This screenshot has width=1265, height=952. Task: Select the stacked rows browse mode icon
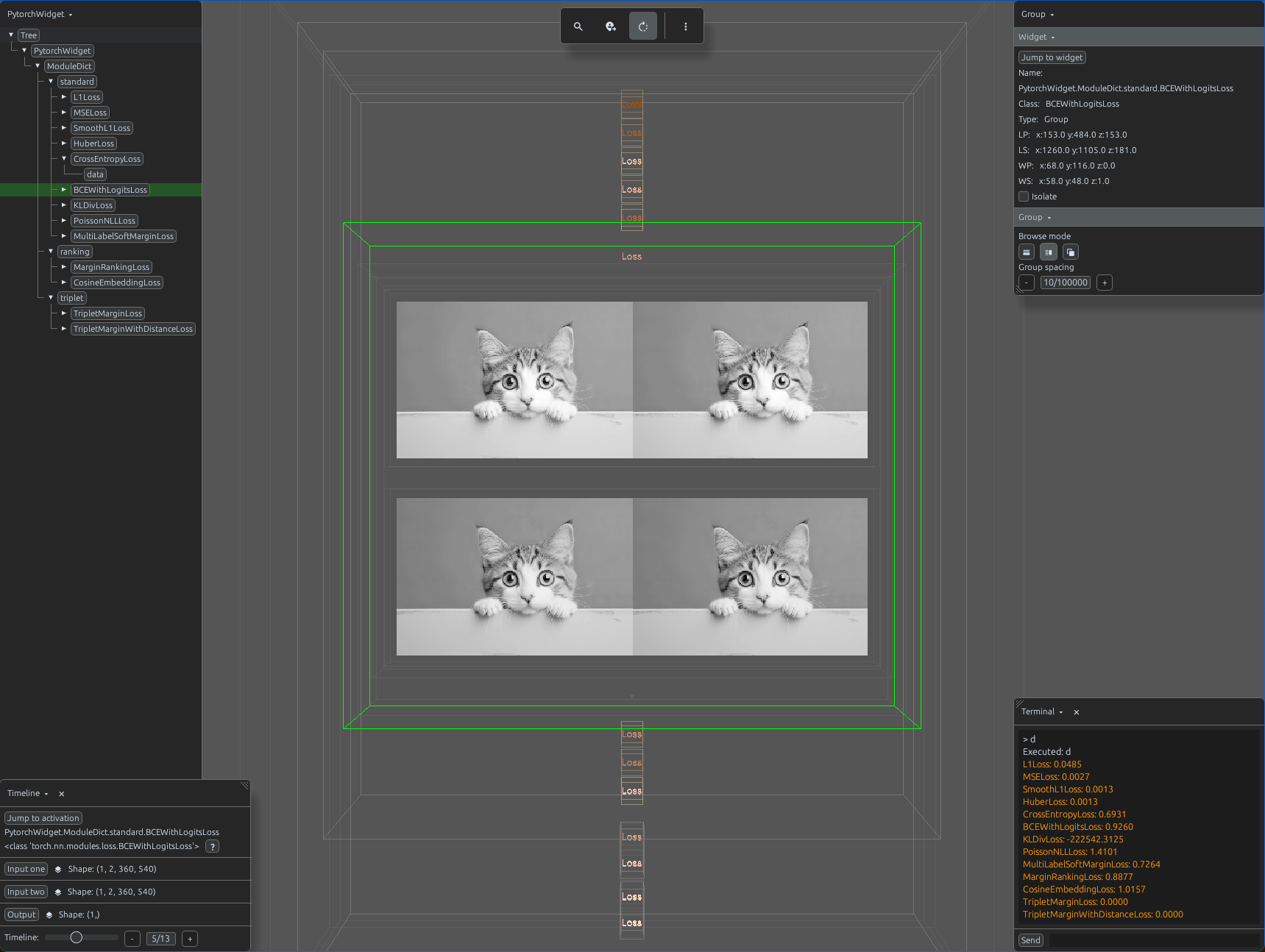click(x=1027, y=252)
